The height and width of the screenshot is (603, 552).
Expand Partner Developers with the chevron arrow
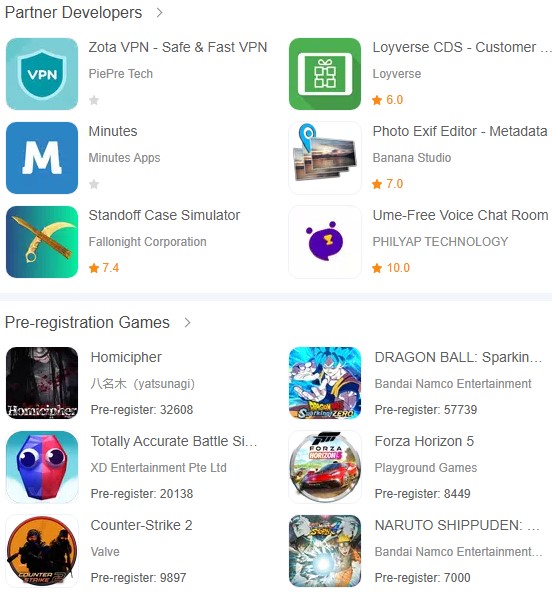tap(160, 13)
